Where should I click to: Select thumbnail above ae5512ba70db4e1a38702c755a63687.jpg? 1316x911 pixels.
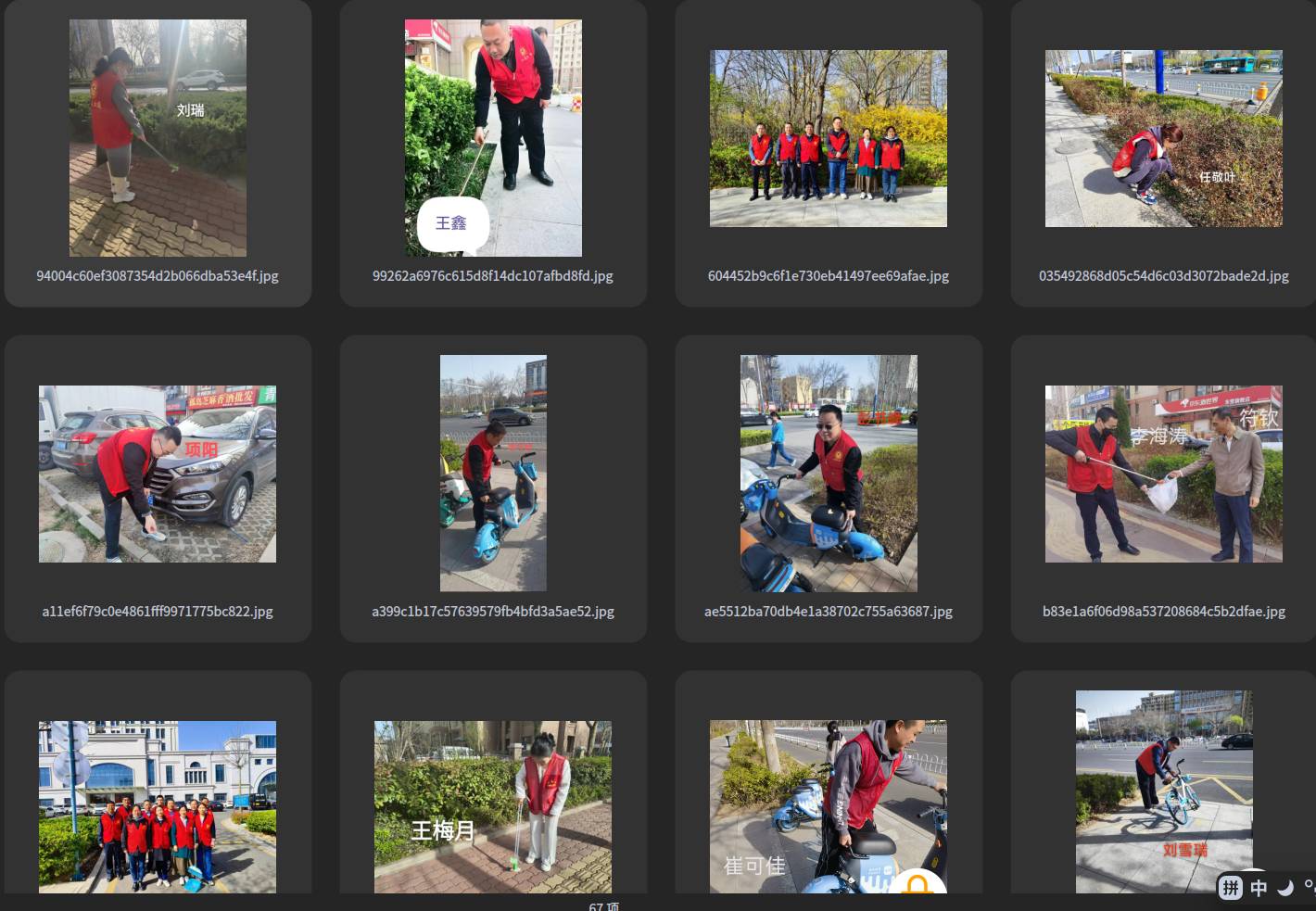[829, 474]
